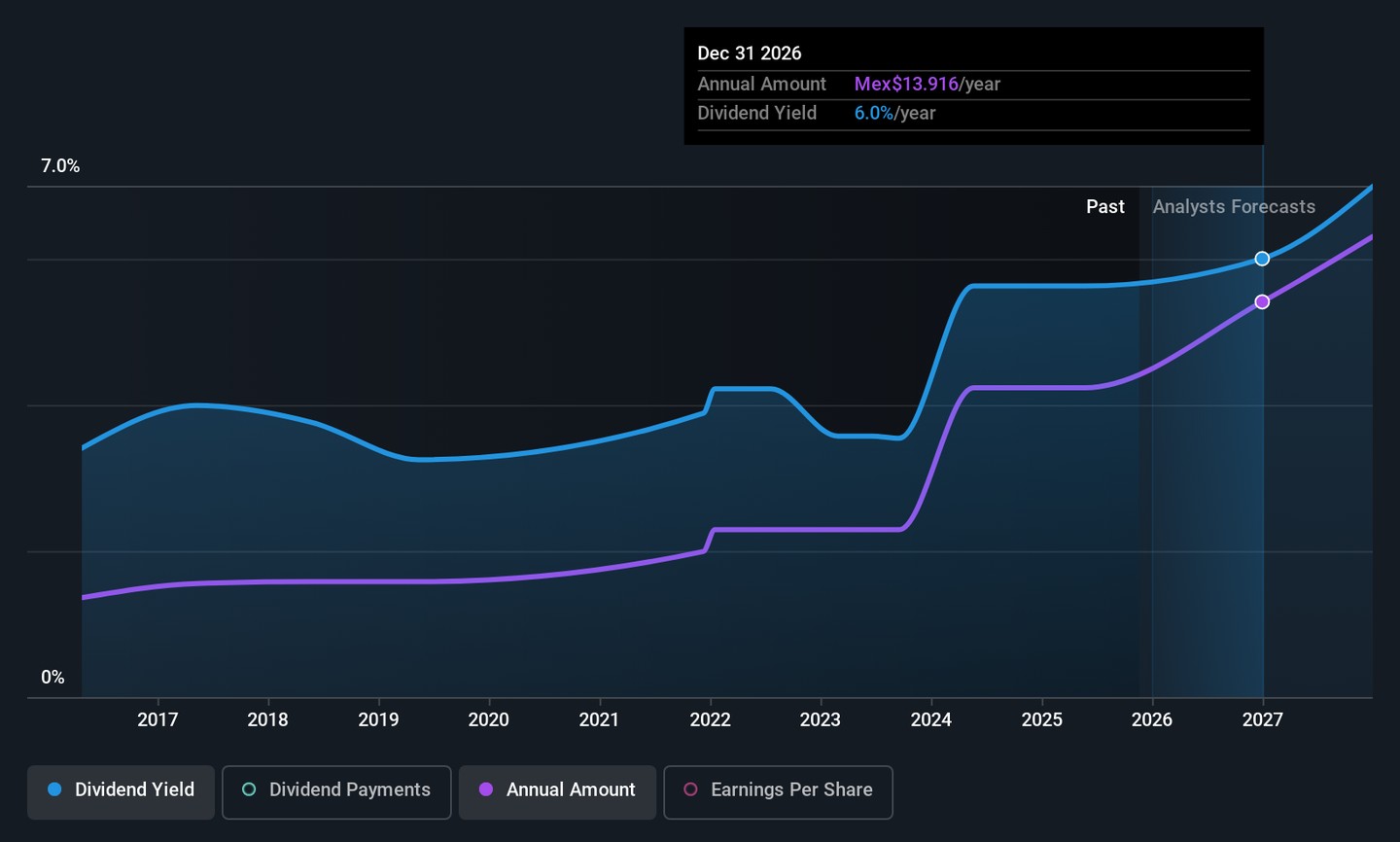
Task: Click the Dec 31 2026 tooltip date
Action: [x=750, y=53]
